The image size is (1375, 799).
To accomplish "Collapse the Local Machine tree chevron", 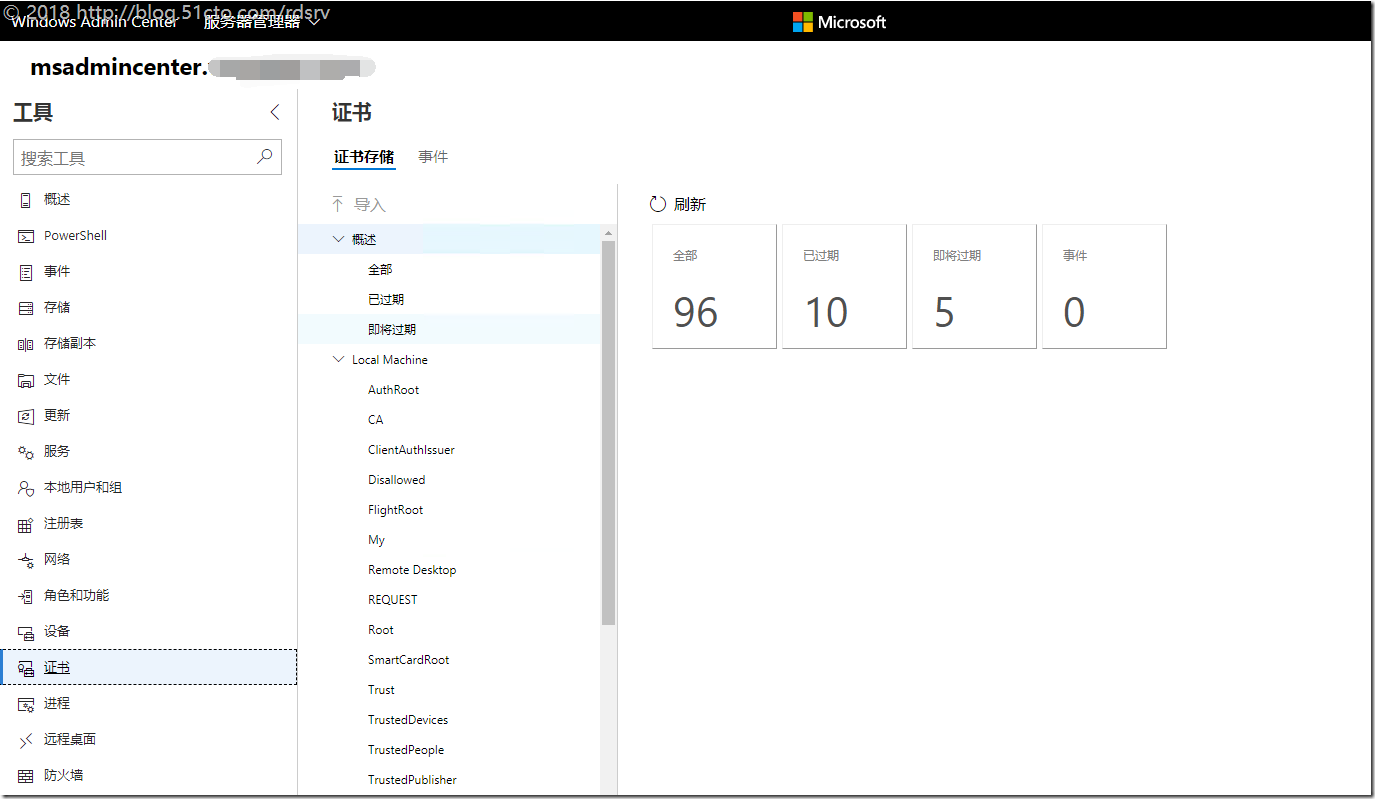I will point(338,359).
